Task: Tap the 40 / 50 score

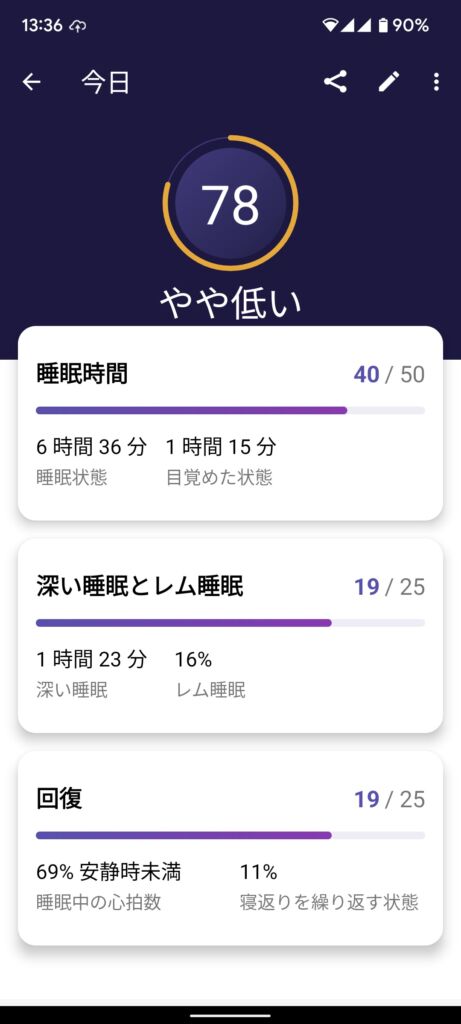Action: 389,375
